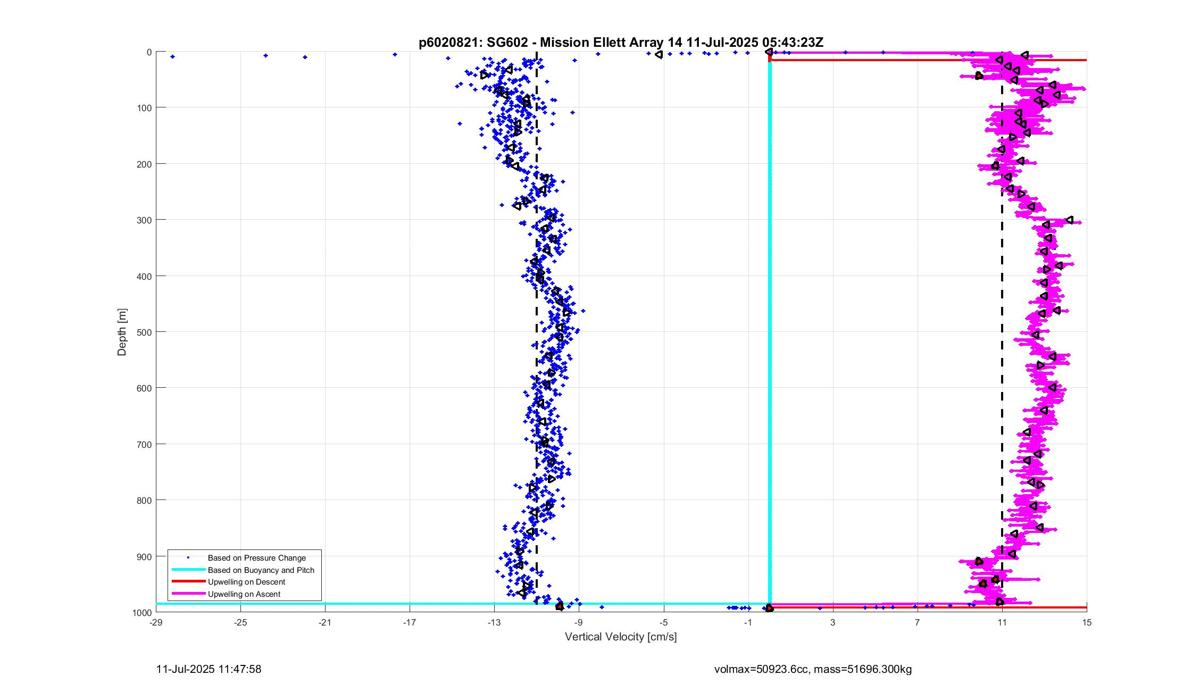Click x-axis tick label '-29'
This screenshot has width=1200, height=688.
click(x=156, y=622)
